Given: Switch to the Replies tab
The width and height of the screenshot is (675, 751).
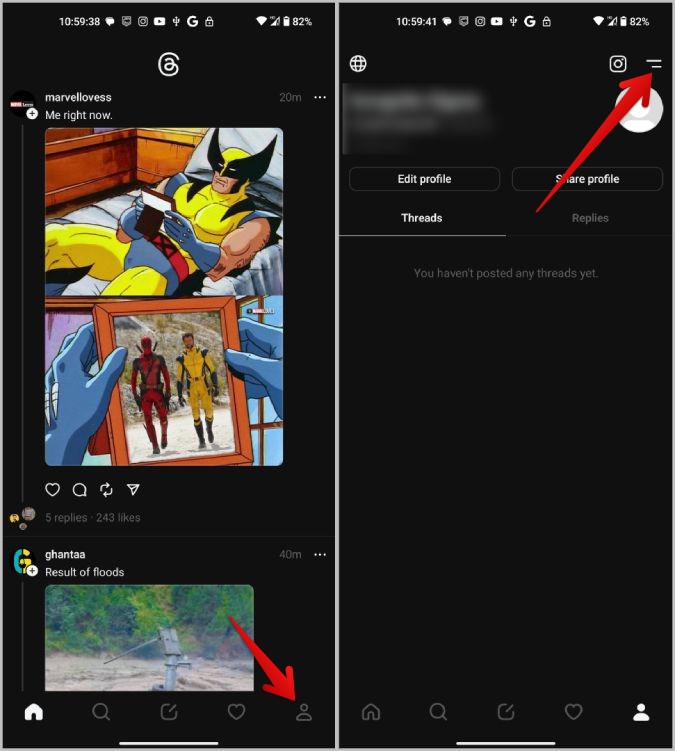Looking at the screenshot, I should click(x=590, y=218).
